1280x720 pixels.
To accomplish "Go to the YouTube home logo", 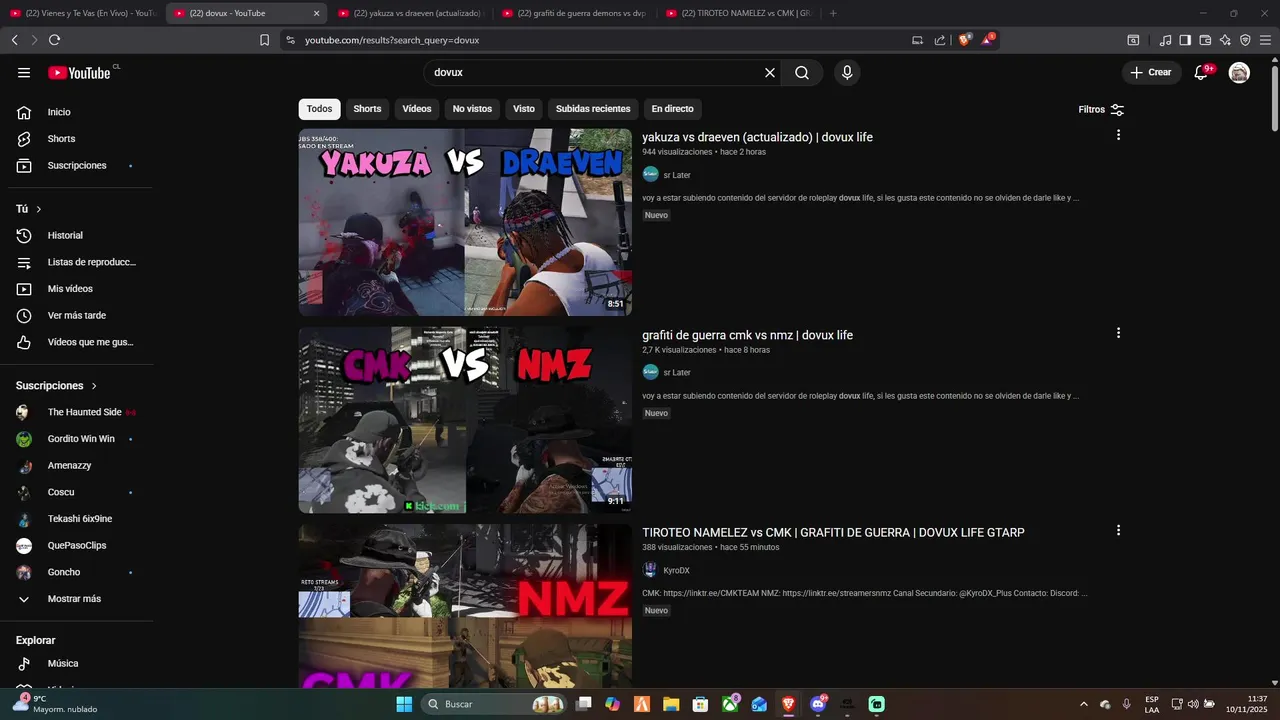I will (79, 73).
